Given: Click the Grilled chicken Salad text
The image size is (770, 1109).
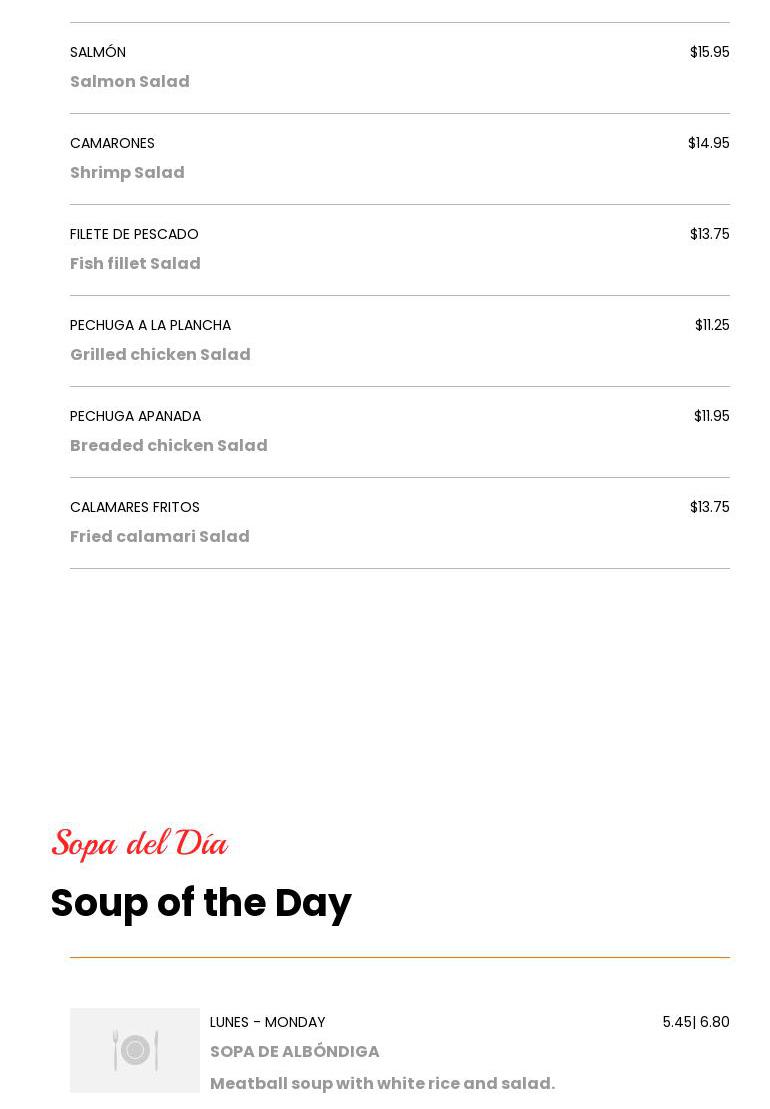Looking at the screenshot, I should click(160, 355).
